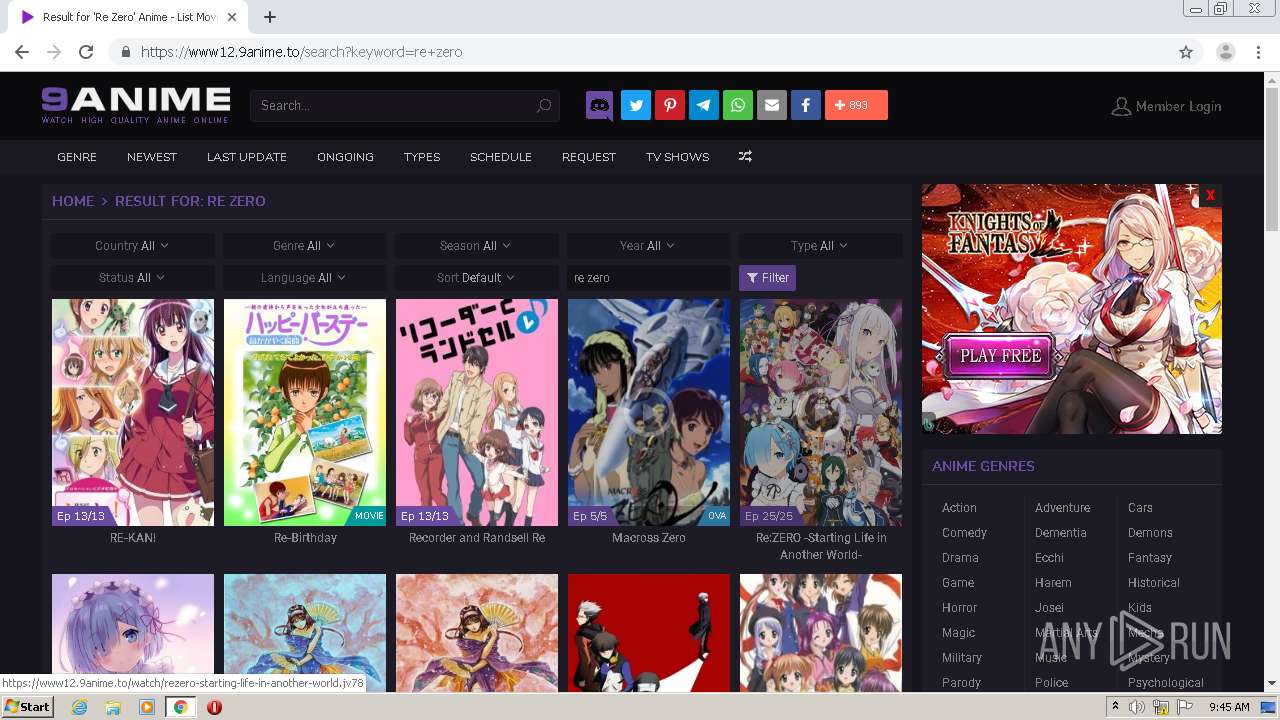Click the keyword field containing 're zero'
This screenshot has width=1280, height=720.
click(648, 278)
